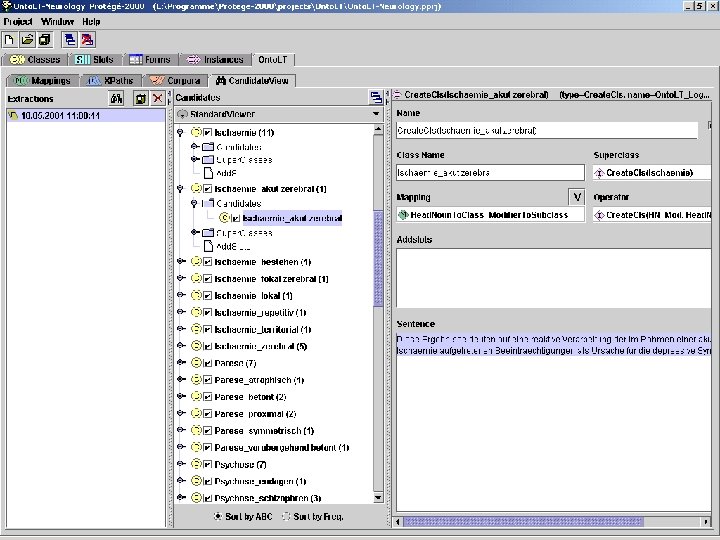Screen dimensions: 720x540
Task: Select the Sort by Freq. radio button
Action: tap(288, 516)
